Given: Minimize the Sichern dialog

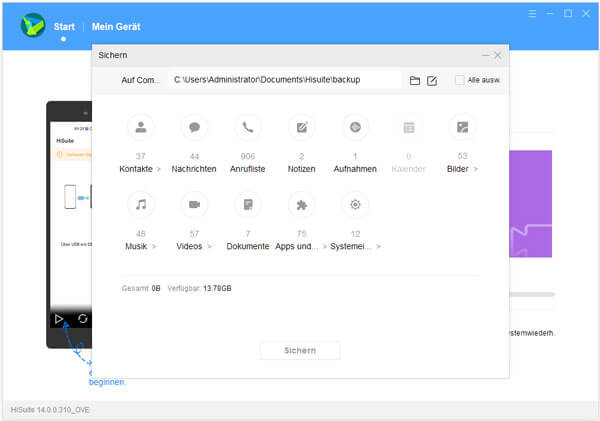Looking at the screenshot, I should [x=486, y=55].
